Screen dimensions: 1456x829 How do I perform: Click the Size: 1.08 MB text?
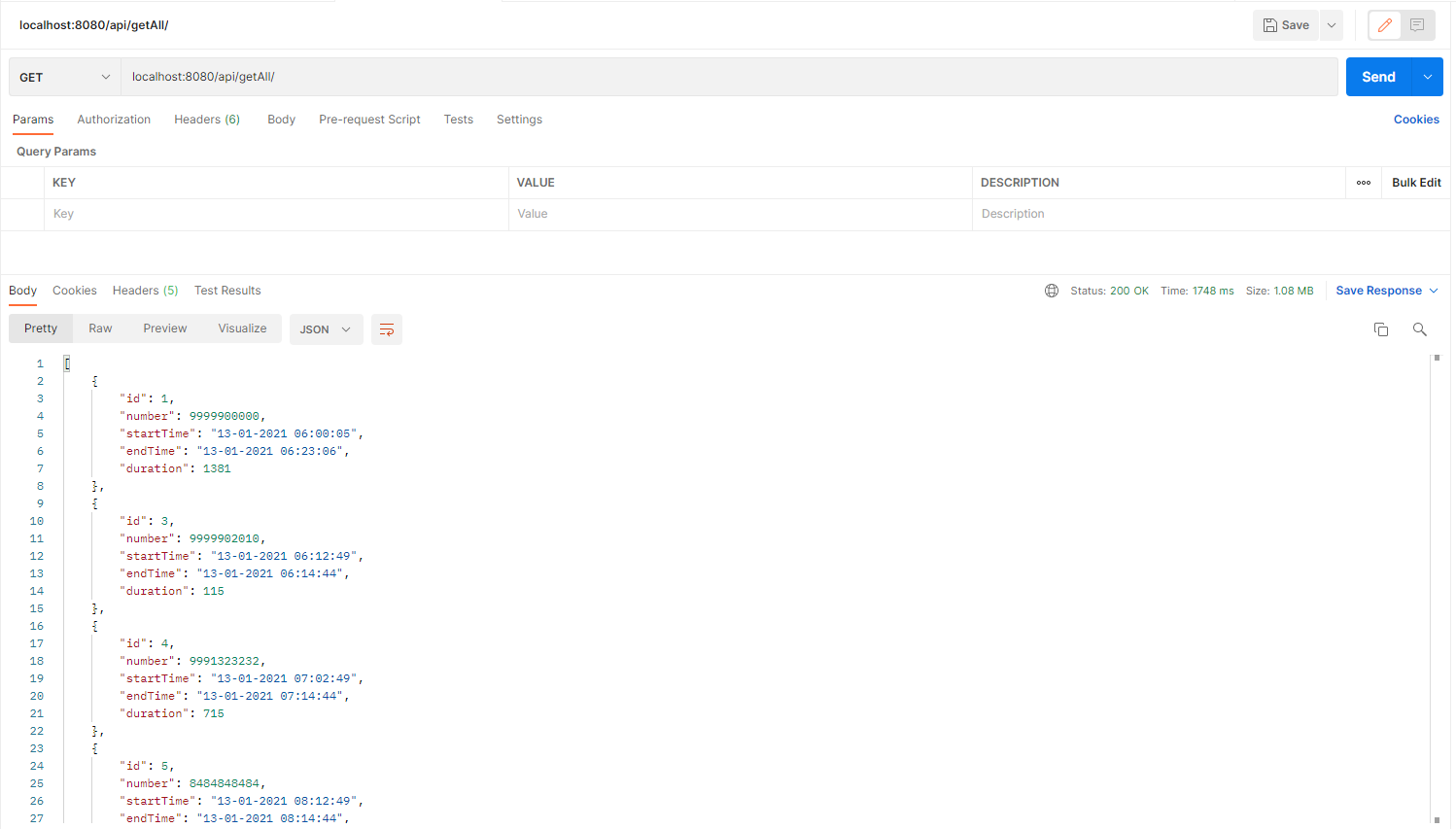[1280, 291]
